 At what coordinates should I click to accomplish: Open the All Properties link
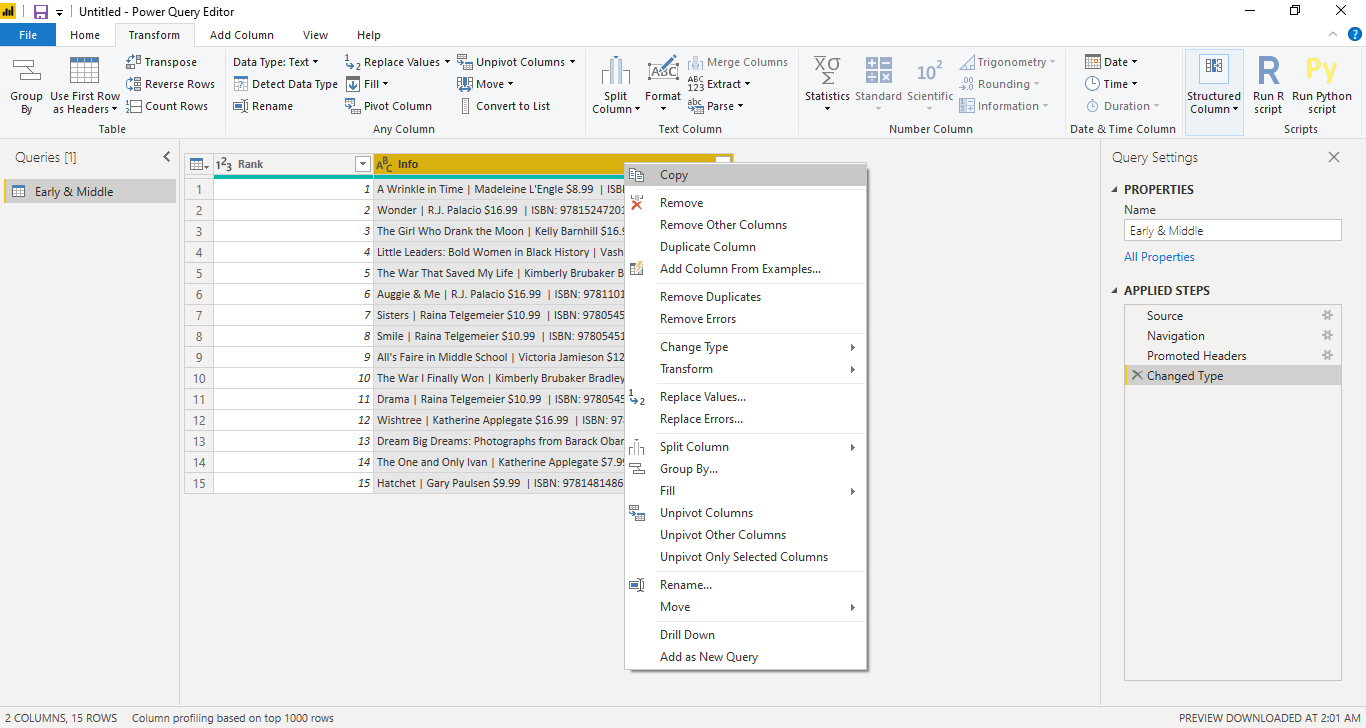click(1159, 257)
